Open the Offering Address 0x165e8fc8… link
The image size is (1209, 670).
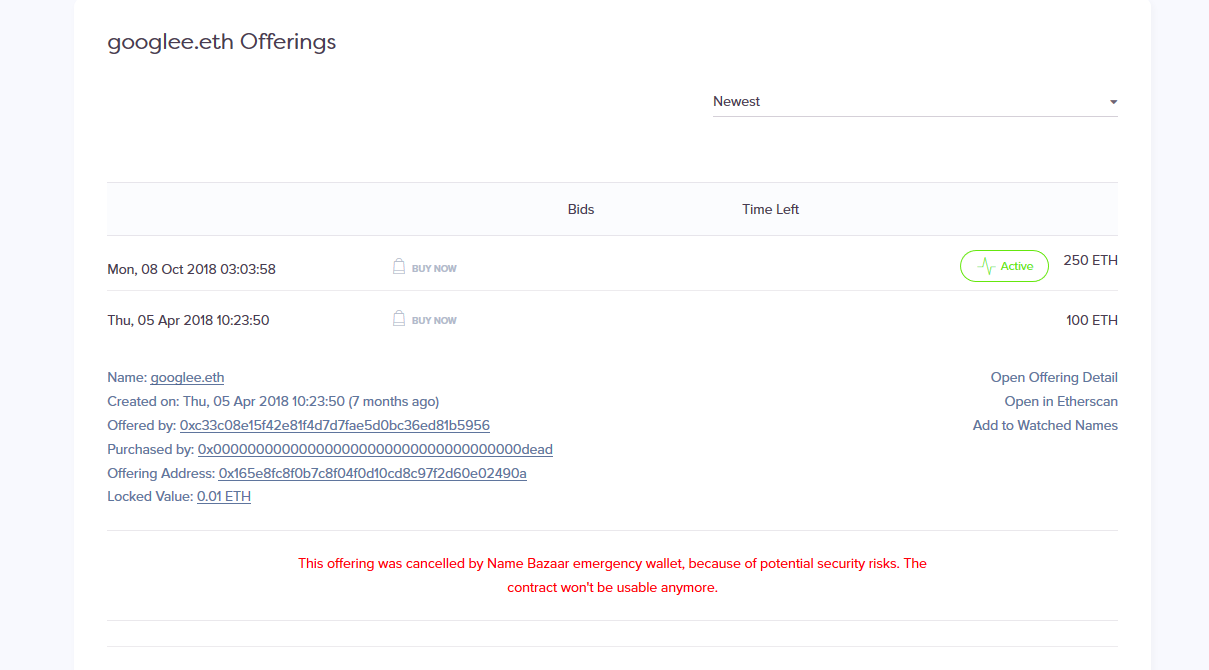pyautogui.click(x=372, y=473)
